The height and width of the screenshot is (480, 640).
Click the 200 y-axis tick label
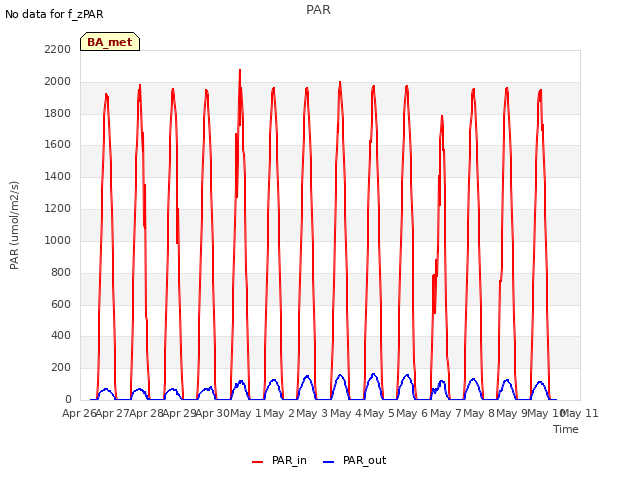click(x=61, y=368)
